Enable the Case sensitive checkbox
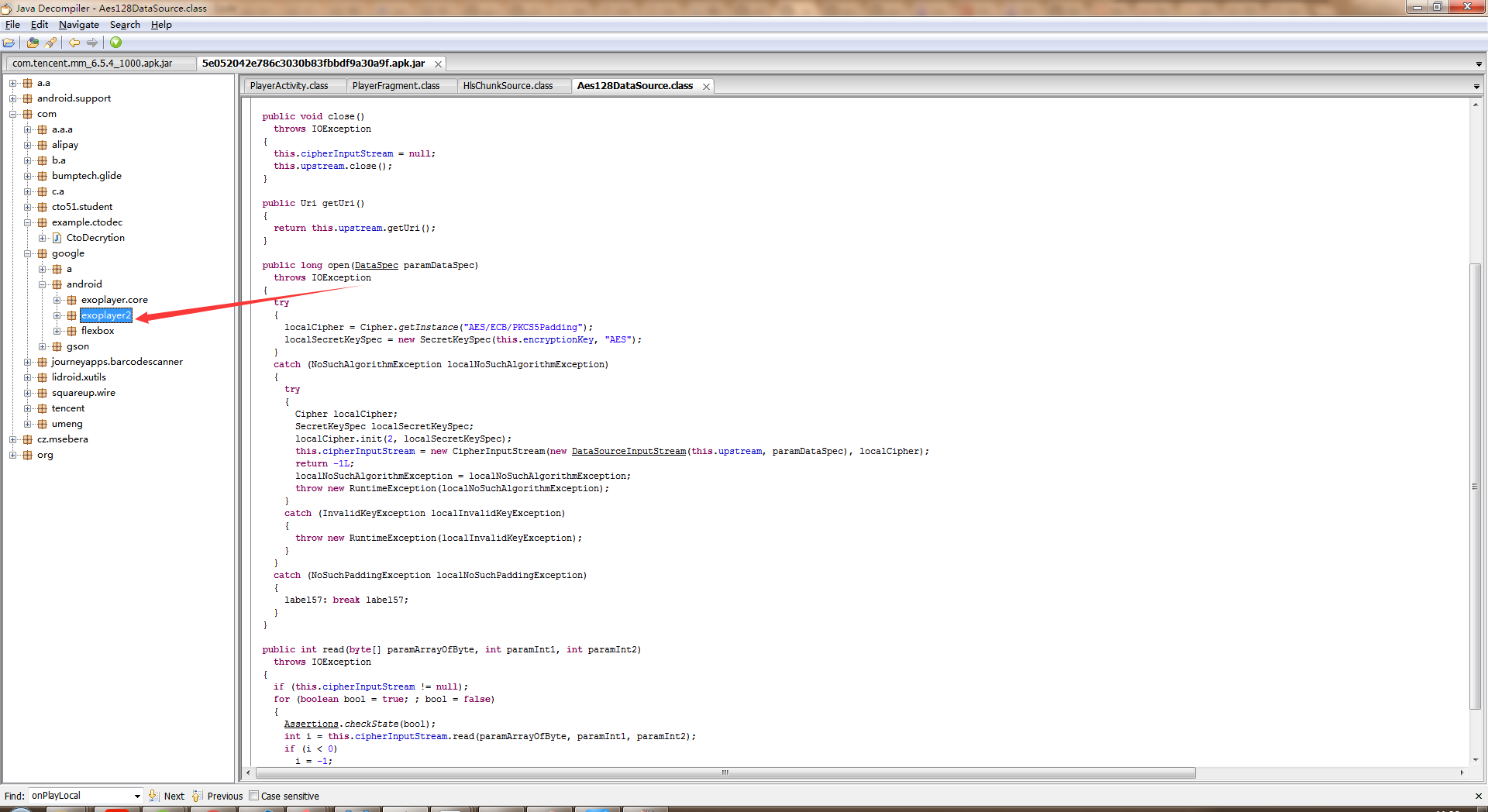1488x812 pixels. 253,796
